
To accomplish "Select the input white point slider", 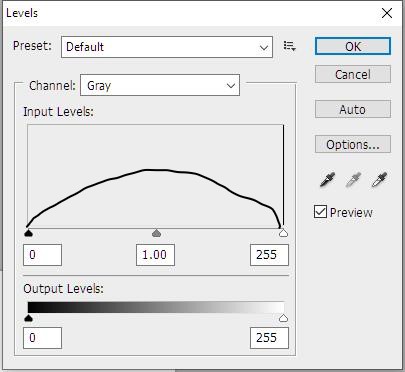I will (x=283, y=232).
